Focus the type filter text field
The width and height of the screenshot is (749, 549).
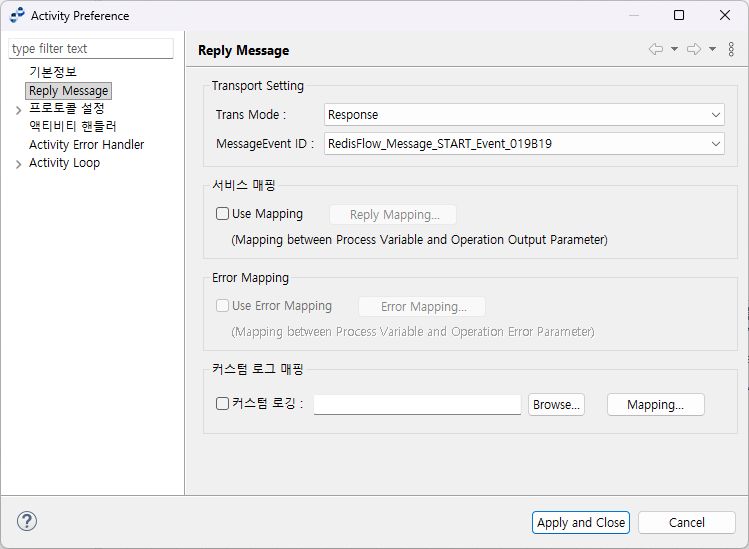point(91,48)
